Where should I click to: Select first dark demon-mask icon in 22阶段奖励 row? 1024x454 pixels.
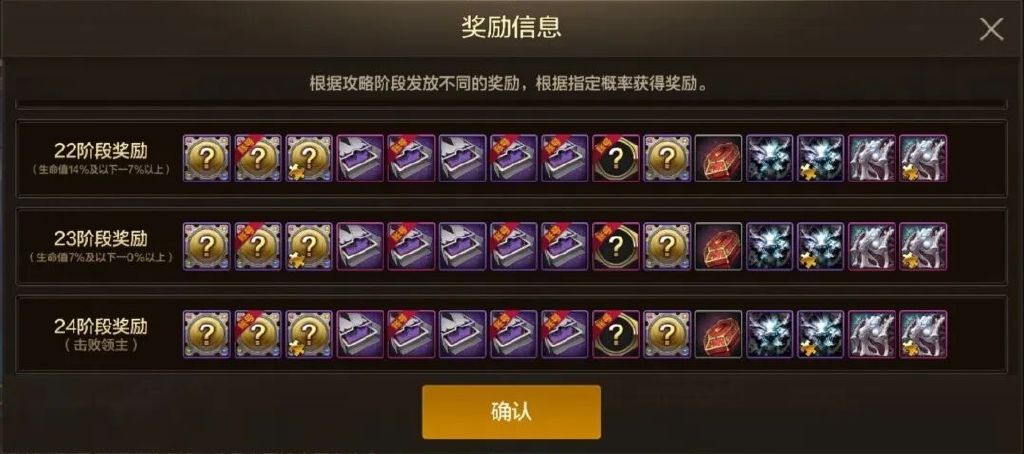pyautogui.click(x=769, y=158)
